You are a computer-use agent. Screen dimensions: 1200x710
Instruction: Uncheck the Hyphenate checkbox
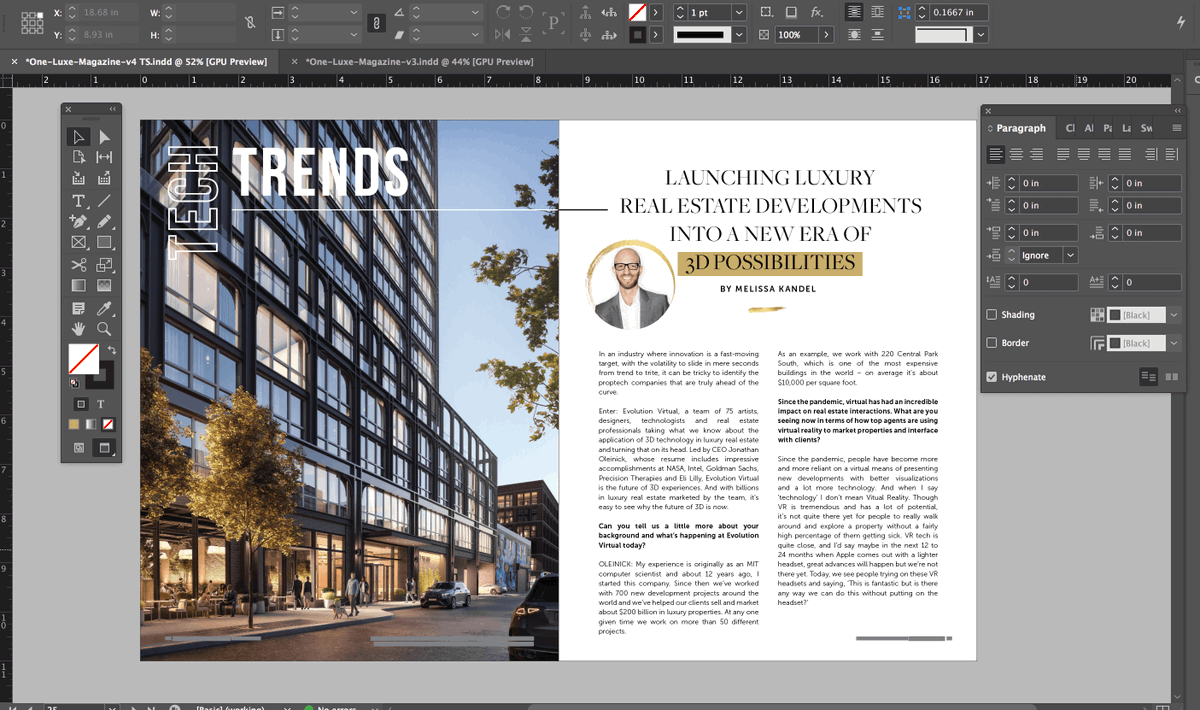pyautogui.click(x=991, y=377)
